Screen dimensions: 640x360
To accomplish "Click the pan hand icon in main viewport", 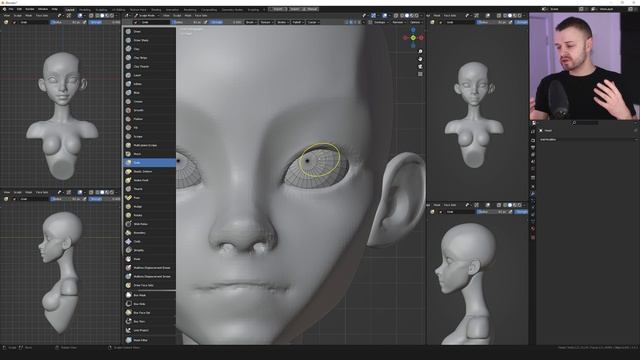I will tap(420, 59).
